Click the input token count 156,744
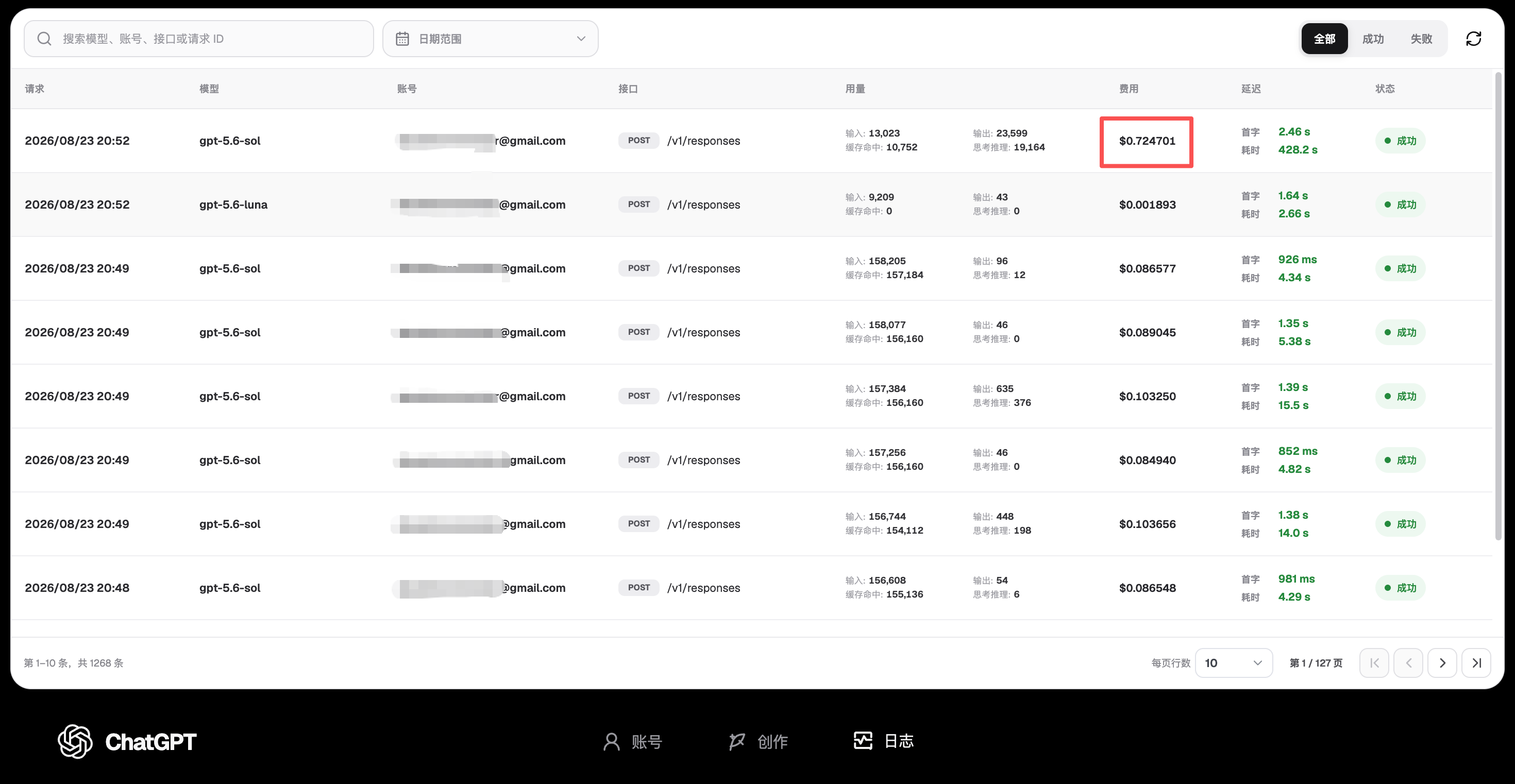Viewport: 1515px width, 784px height. point(887,517)
